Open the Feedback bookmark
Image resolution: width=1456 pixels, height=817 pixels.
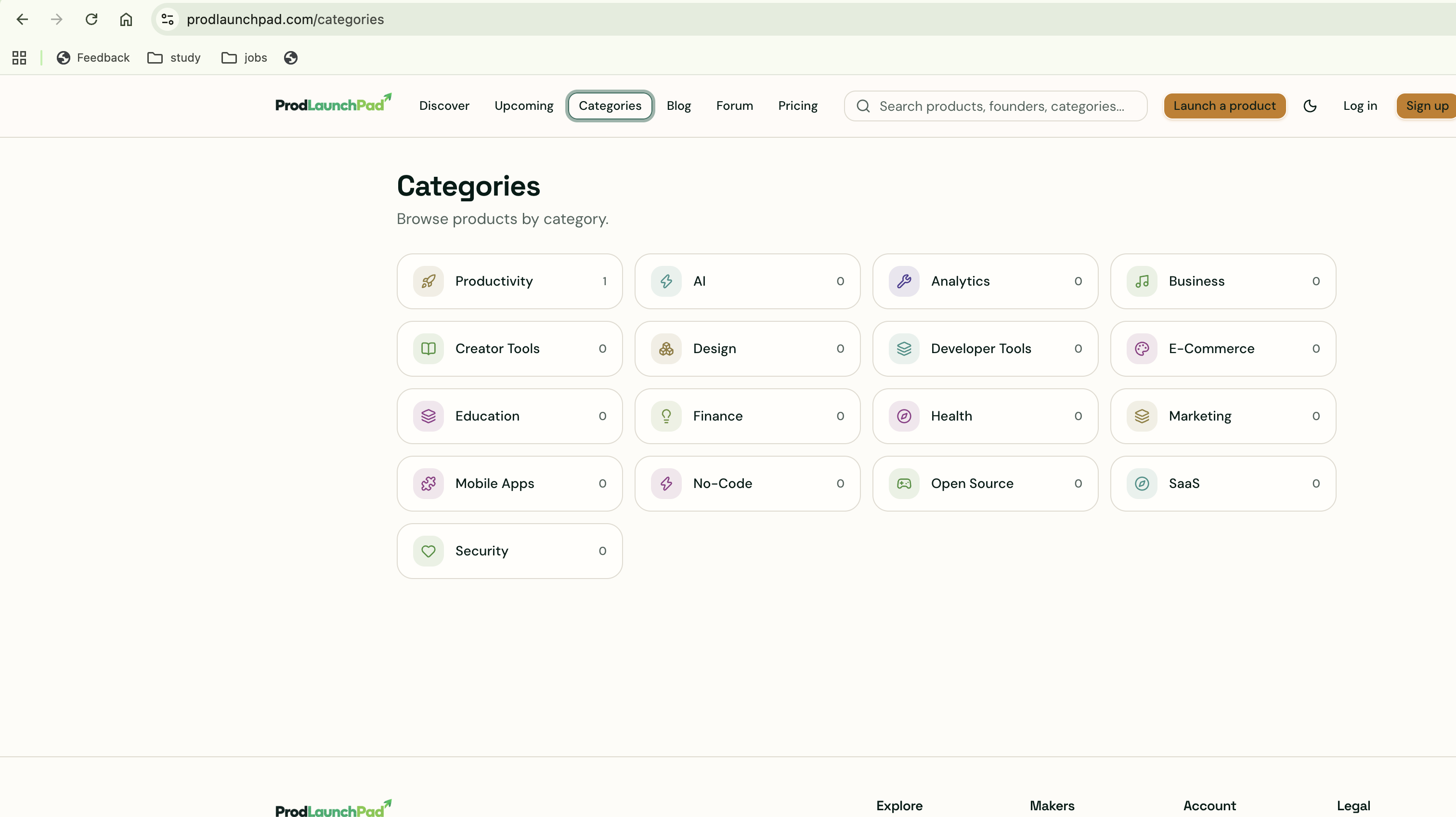click(x=93, y=58)
